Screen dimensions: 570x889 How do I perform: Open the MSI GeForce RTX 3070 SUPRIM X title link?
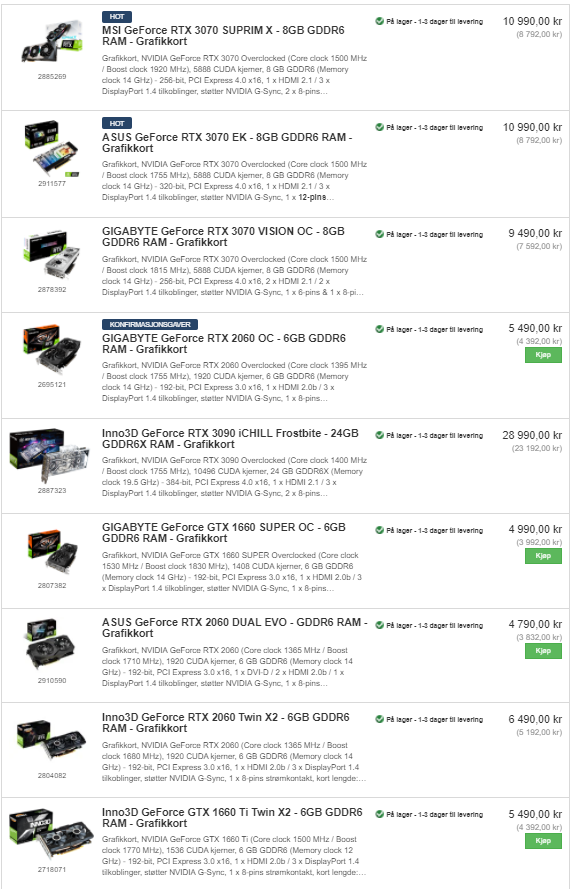click(223, 36)
